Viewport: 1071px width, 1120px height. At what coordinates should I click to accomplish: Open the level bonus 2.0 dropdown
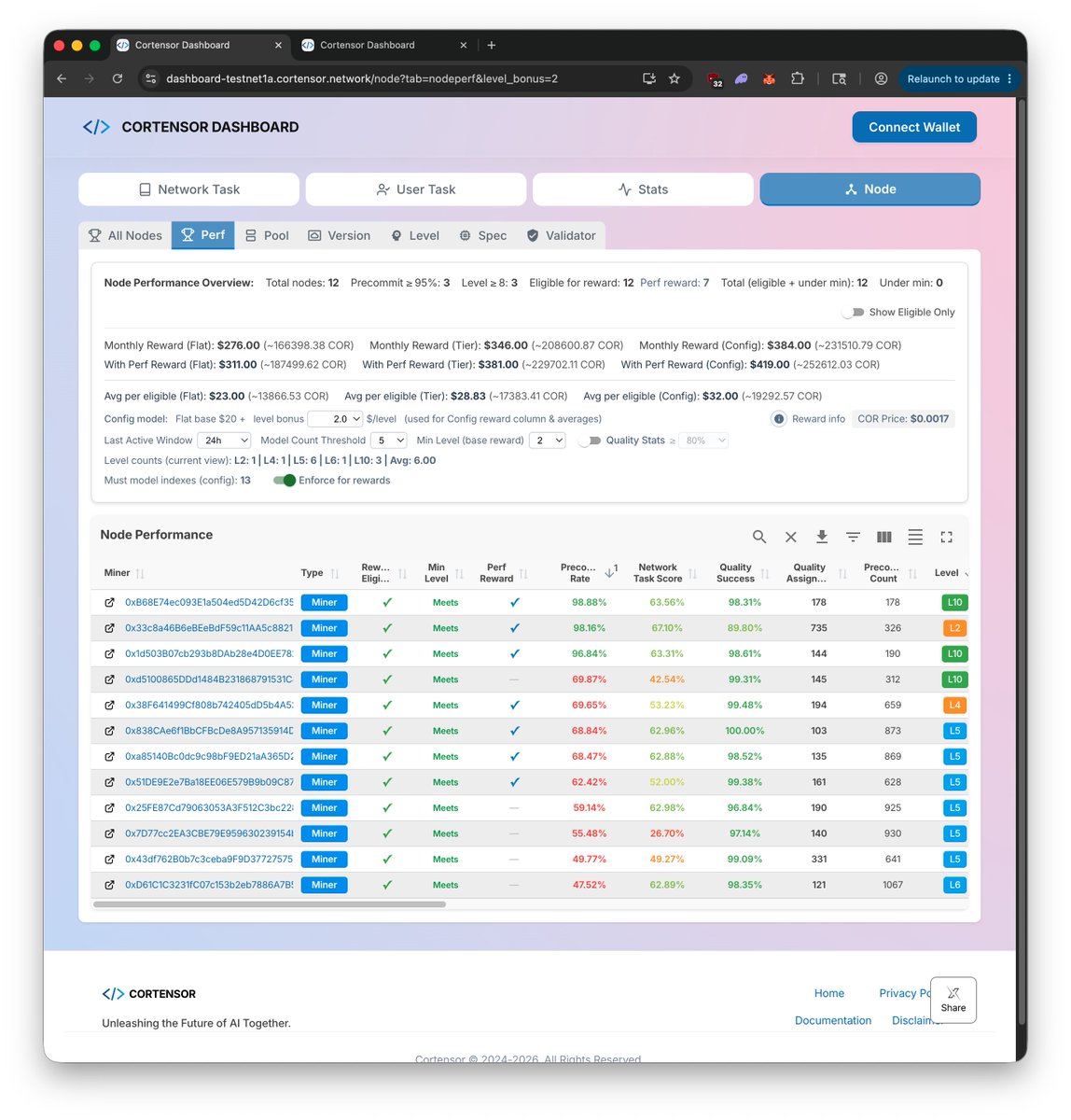point(335,419)
